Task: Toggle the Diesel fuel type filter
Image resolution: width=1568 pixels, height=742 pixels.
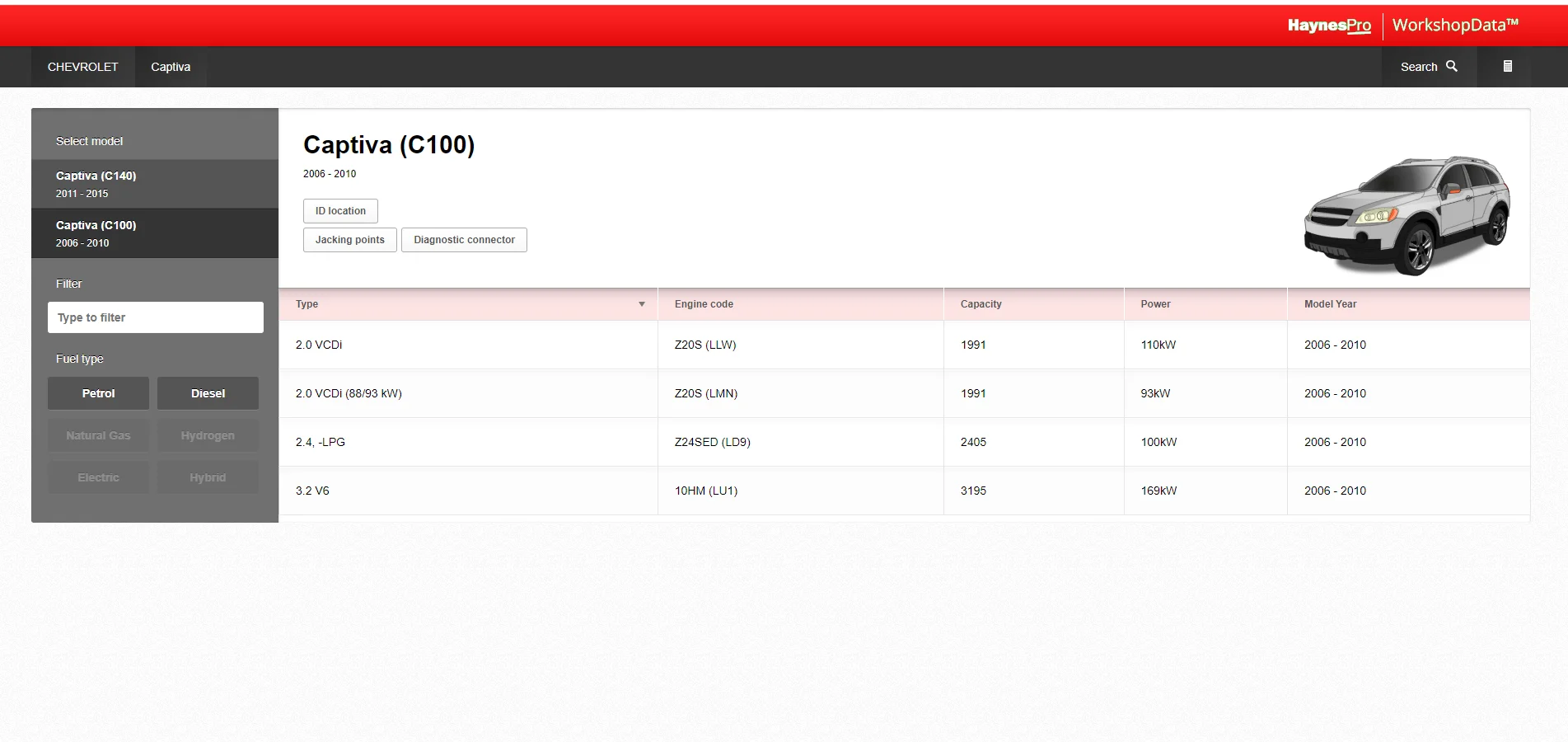Action: (208, 393)
